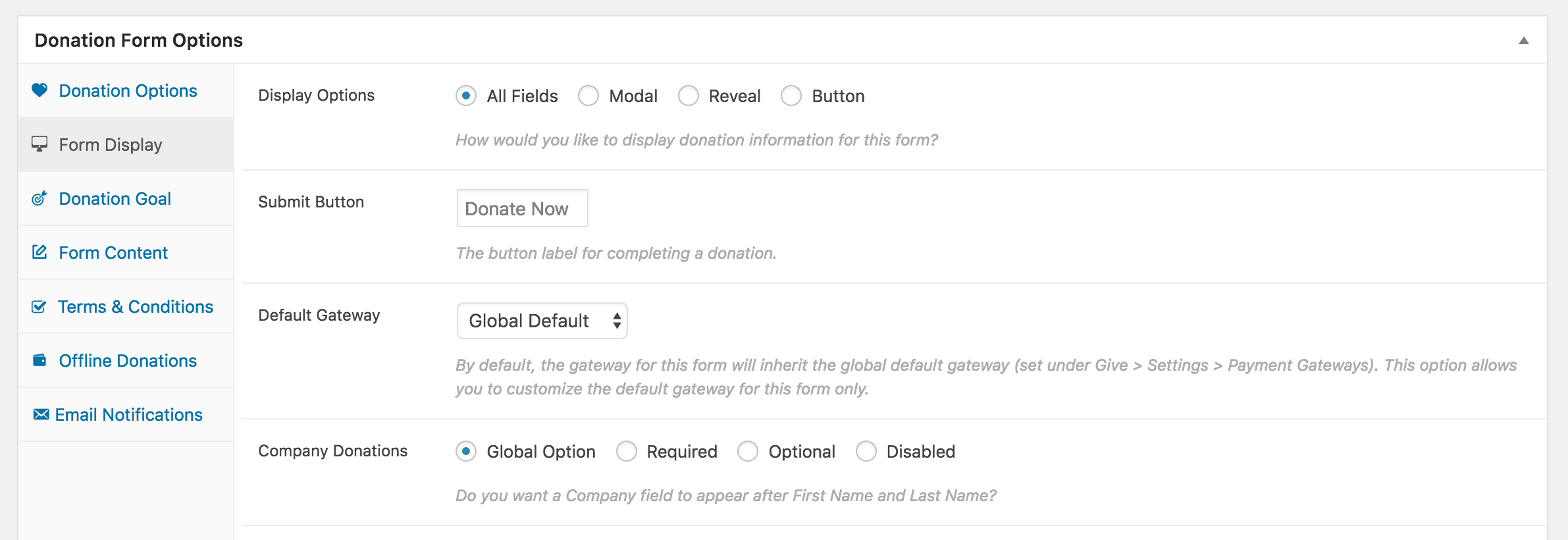Open the Donation Goal tab
Viewport: 1568px width, 540px height.
click(126, 198)
